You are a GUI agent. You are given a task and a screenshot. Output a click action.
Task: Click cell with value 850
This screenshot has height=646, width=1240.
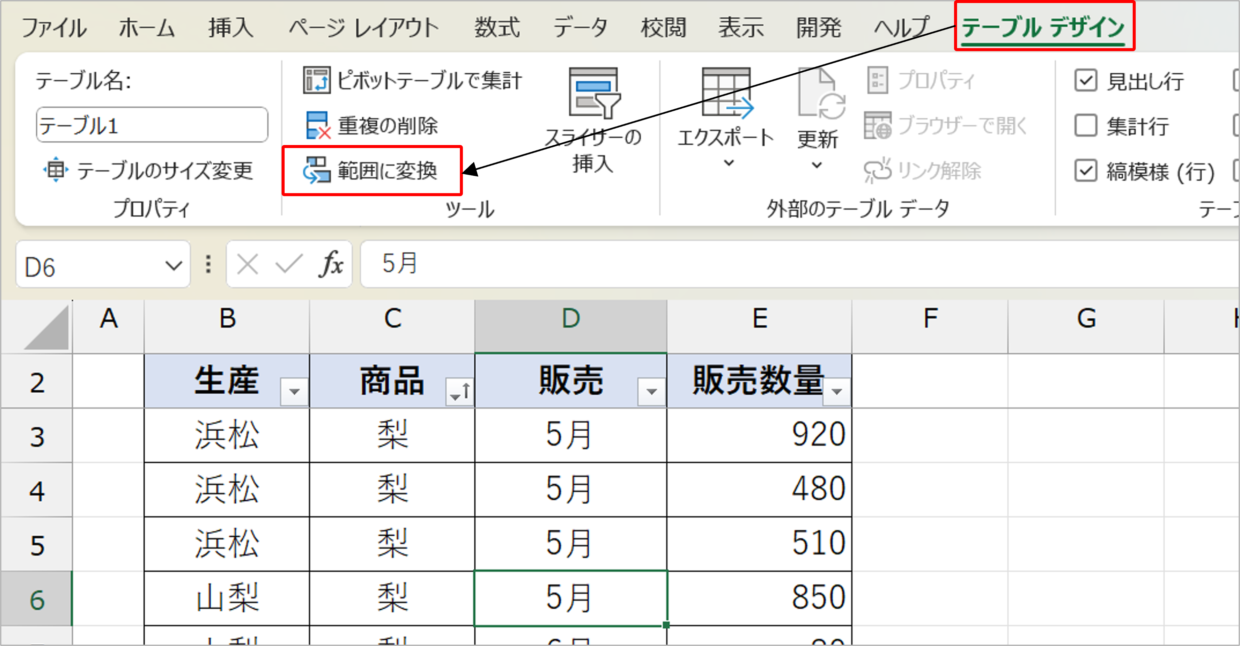click(x=759, y=599)
